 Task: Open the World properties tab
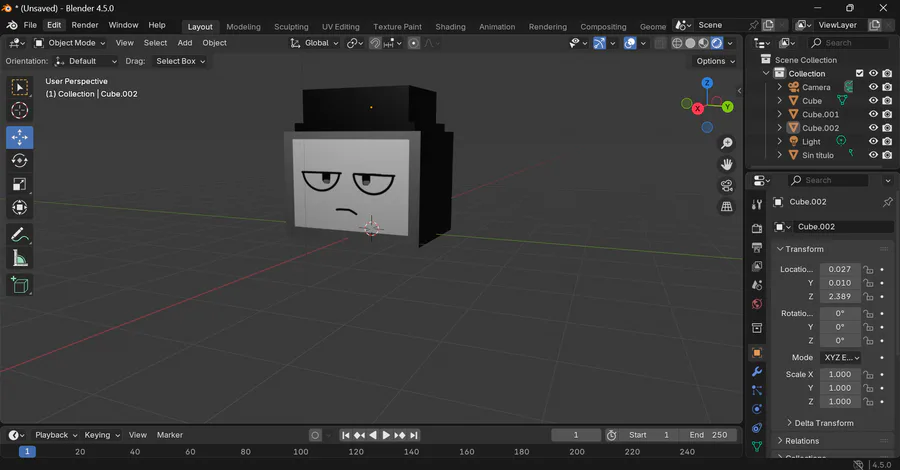(x=757, y=304)
